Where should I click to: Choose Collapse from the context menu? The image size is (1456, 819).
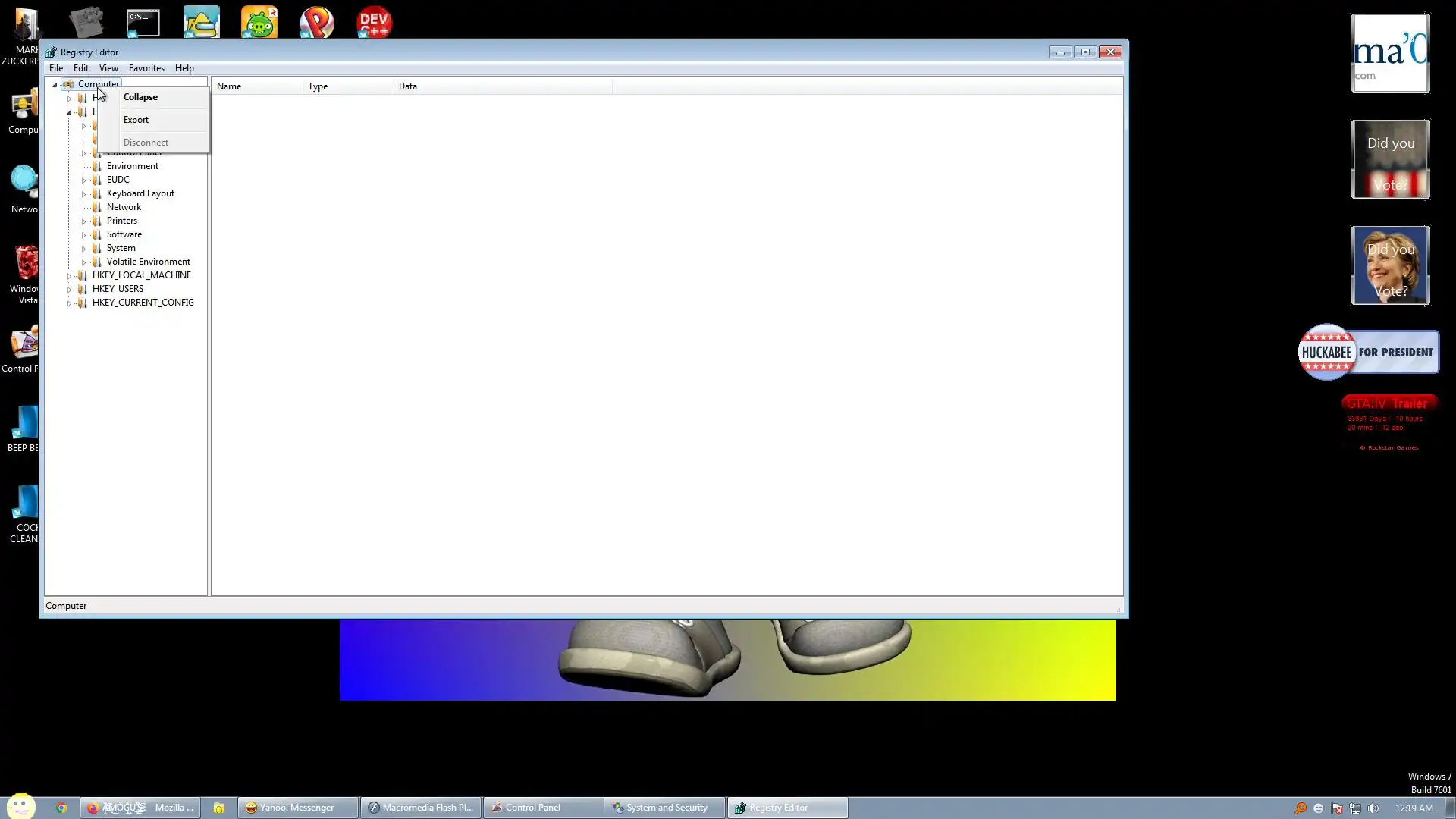[x=140, y=97]
